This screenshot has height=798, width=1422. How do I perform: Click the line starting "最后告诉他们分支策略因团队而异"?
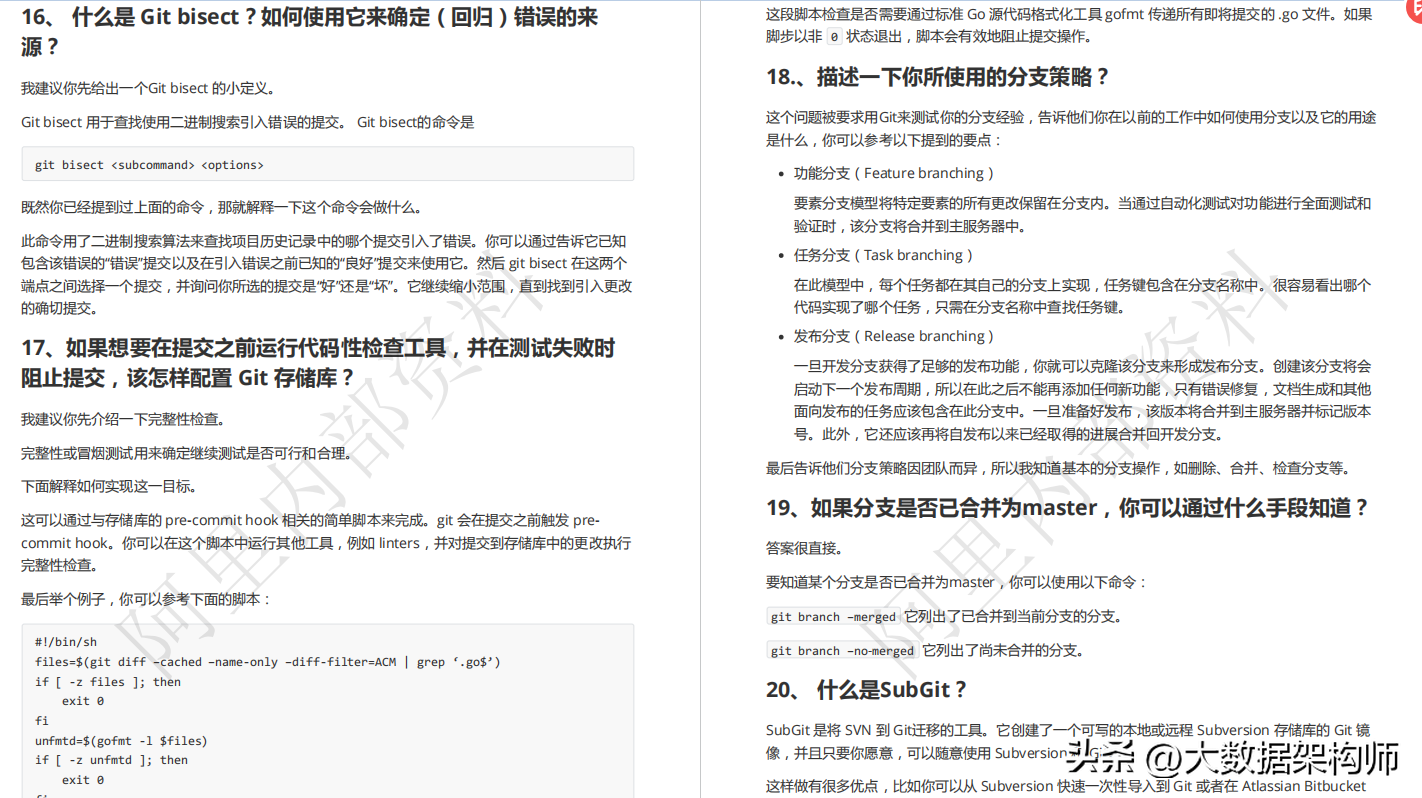tap(1059, 468)
